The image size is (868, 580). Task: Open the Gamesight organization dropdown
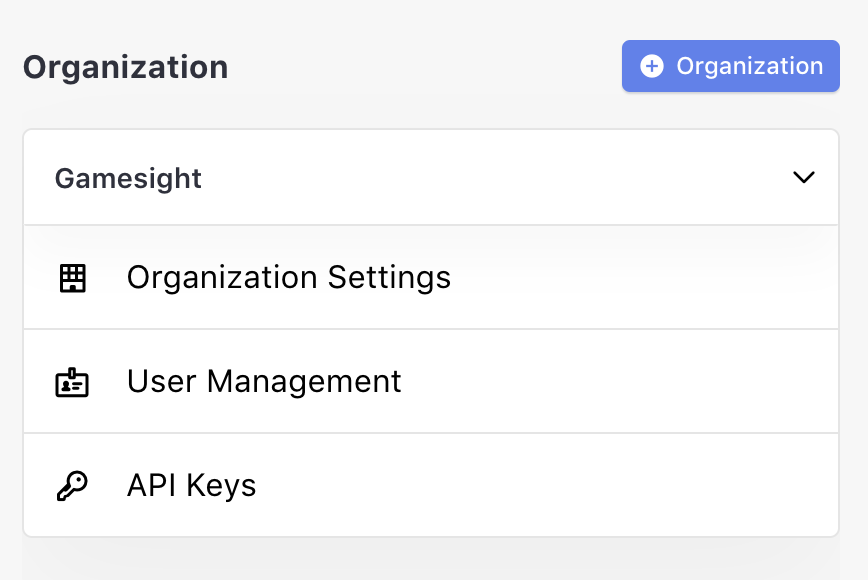430,178
